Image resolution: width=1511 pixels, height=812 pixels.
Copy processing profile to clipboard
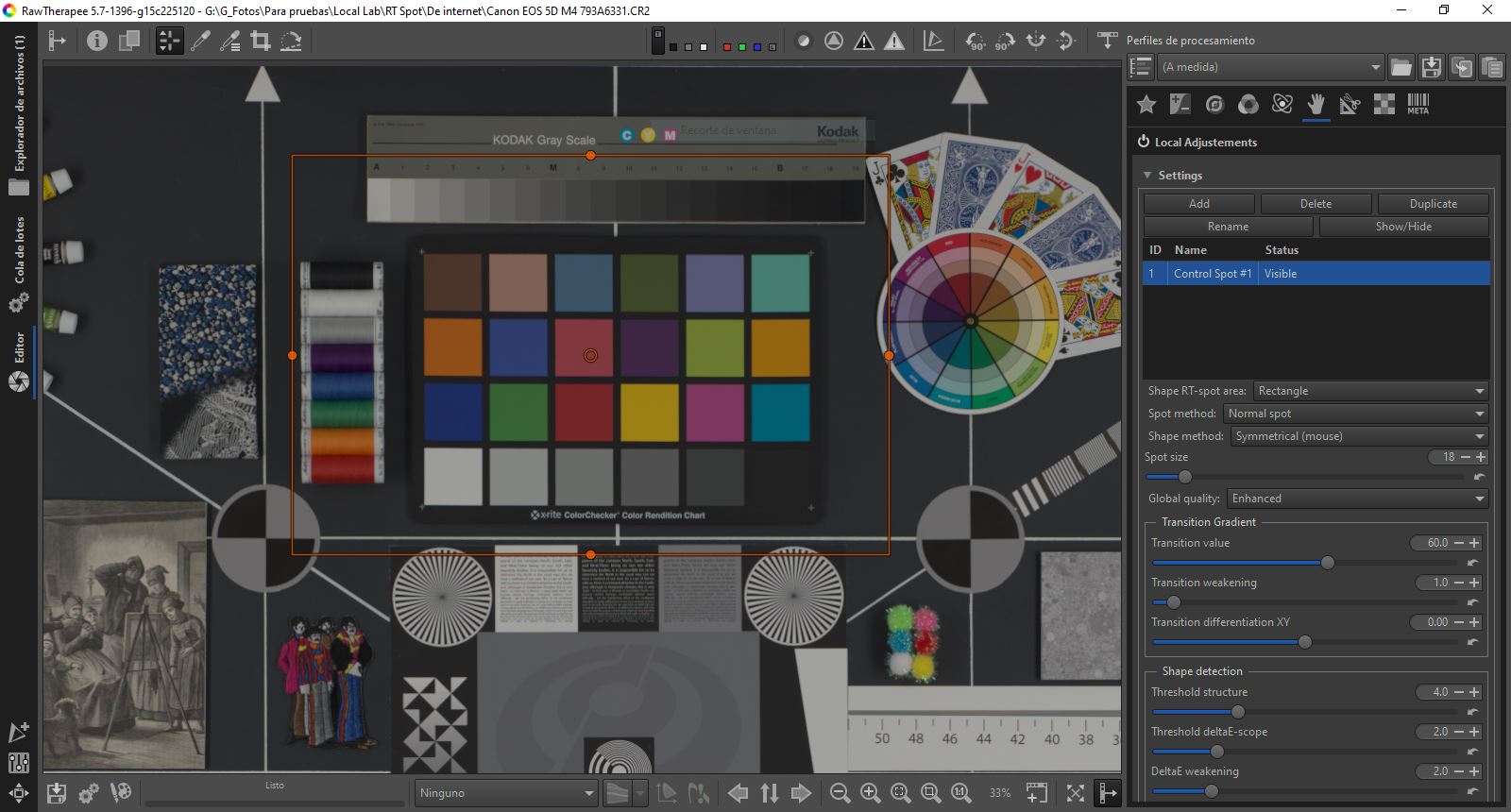(1462, 67)
